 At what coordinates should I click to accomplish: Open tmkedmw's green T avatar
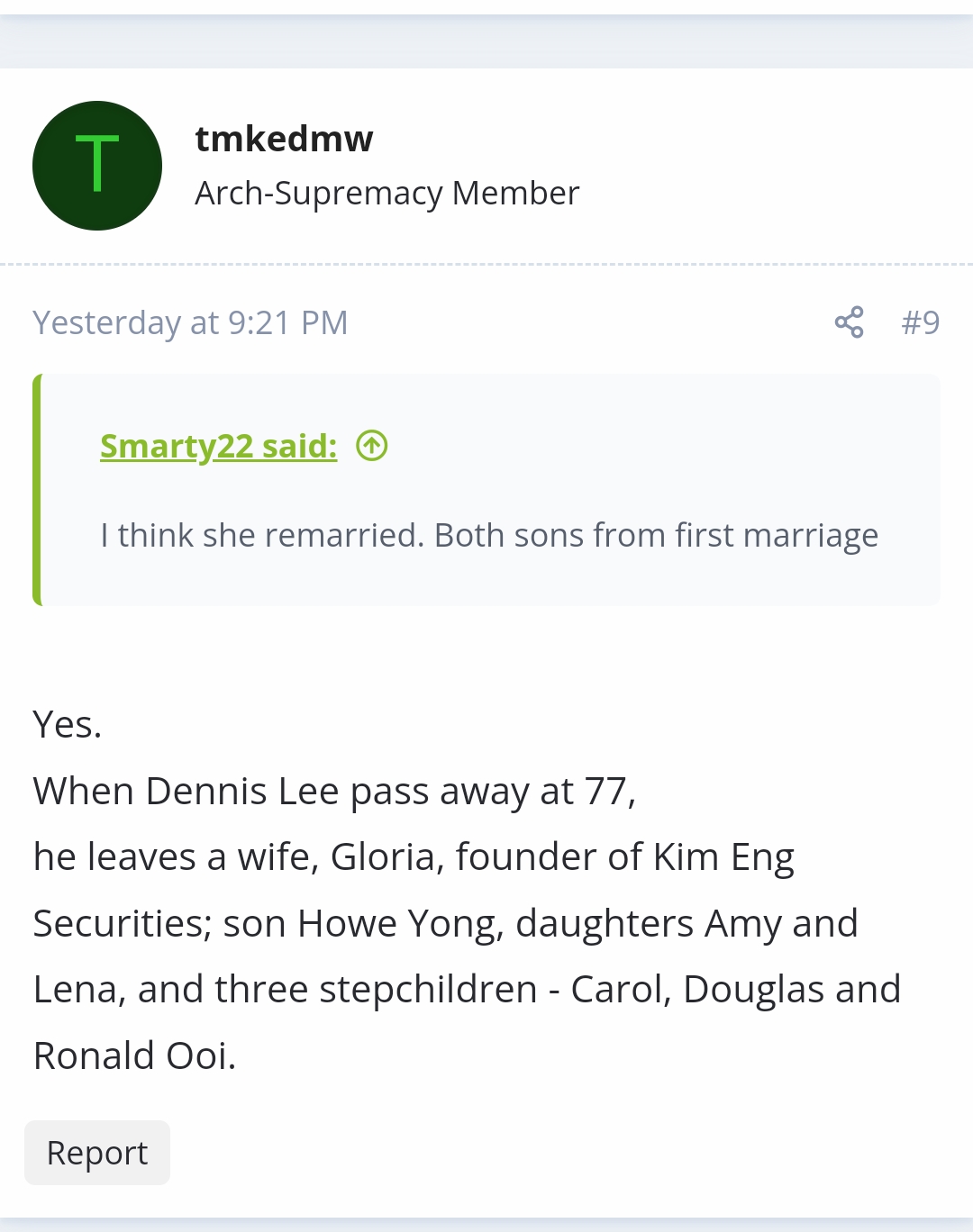pos(97,166)
